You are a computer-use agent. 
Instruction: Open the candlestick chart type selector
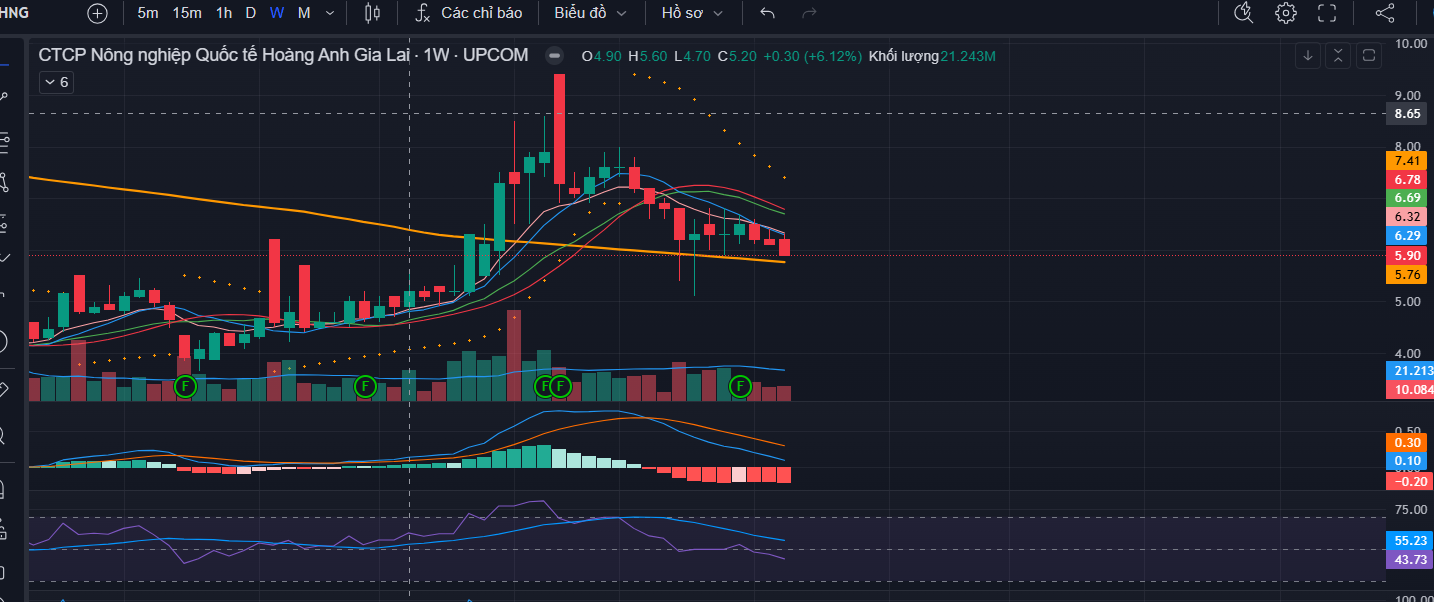(372, 13)
